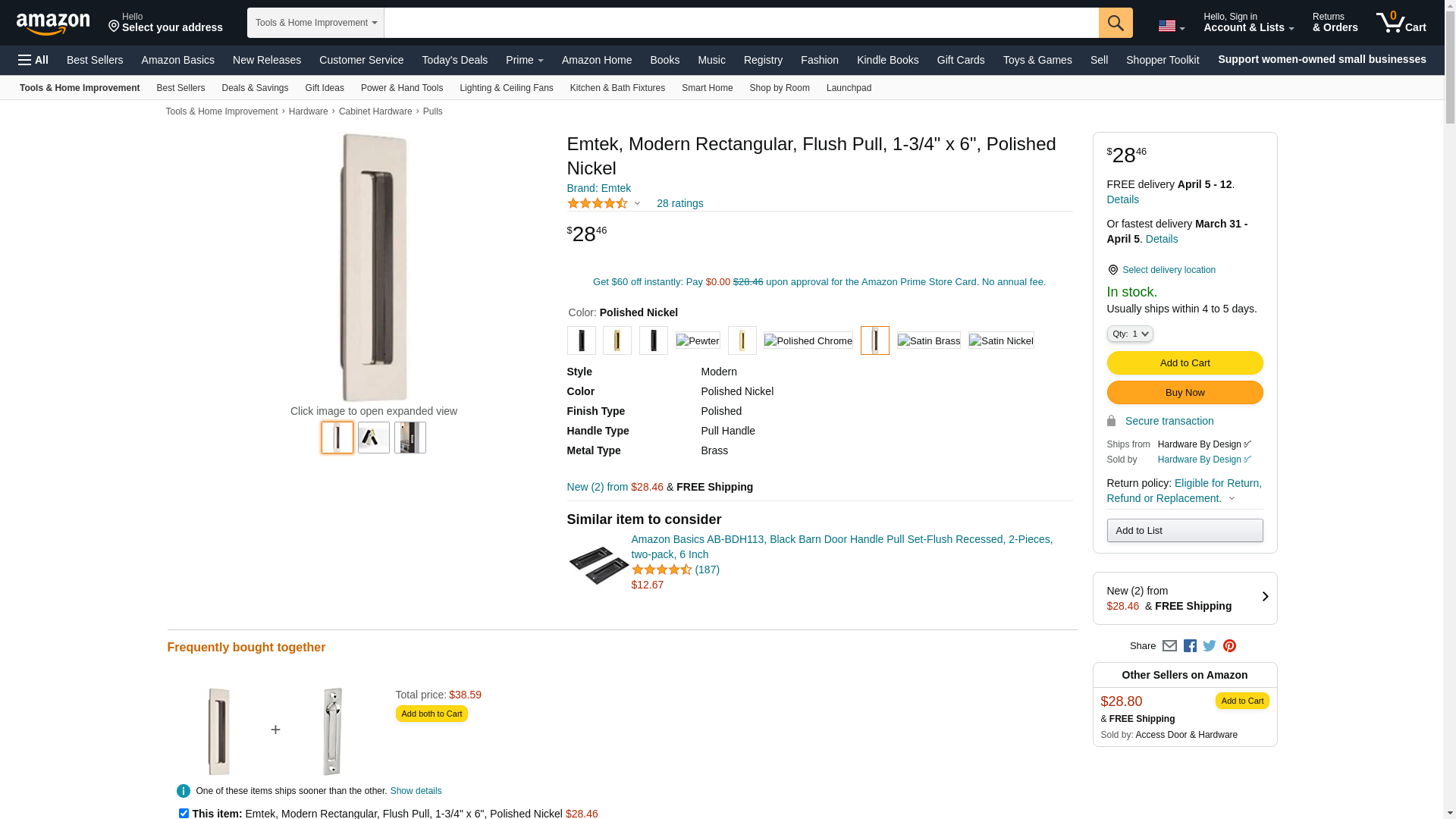Open the Qty quantity dropdown
This screenshot has height=819, width=1456.
click(x=1129, y=334)
